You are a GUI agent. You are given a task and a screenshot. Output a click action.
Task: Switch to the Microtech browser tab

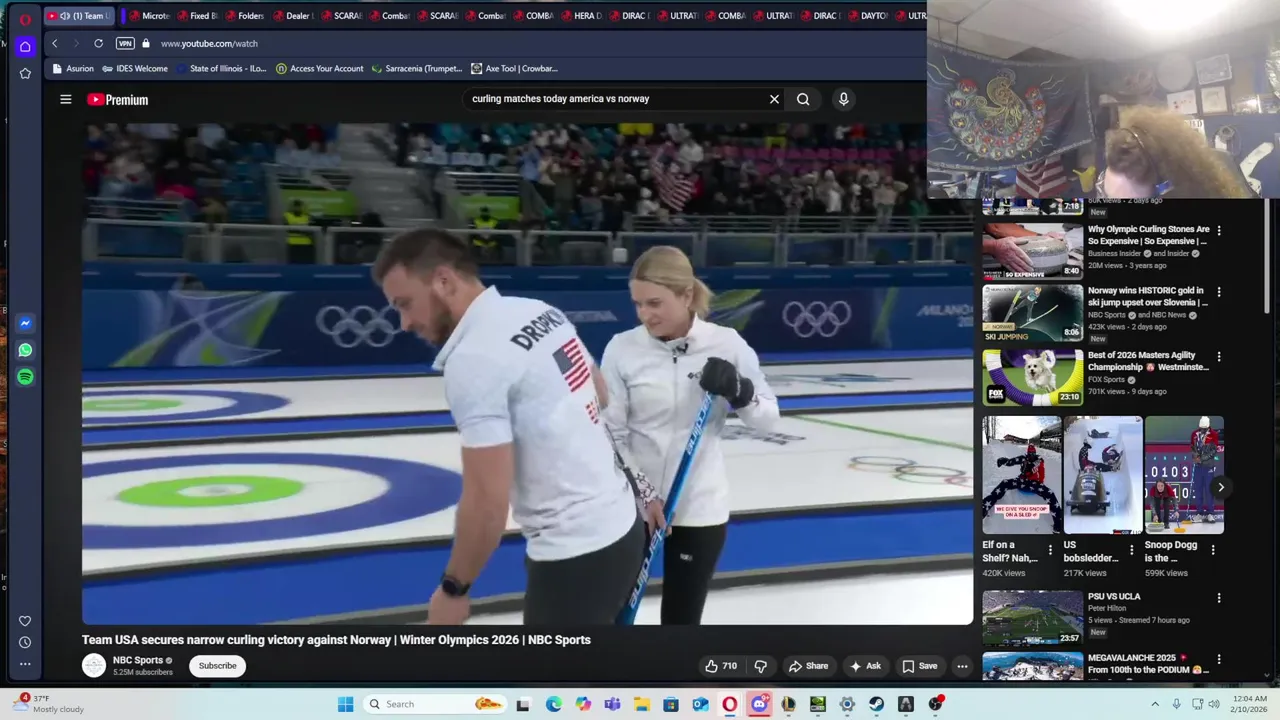148,16
